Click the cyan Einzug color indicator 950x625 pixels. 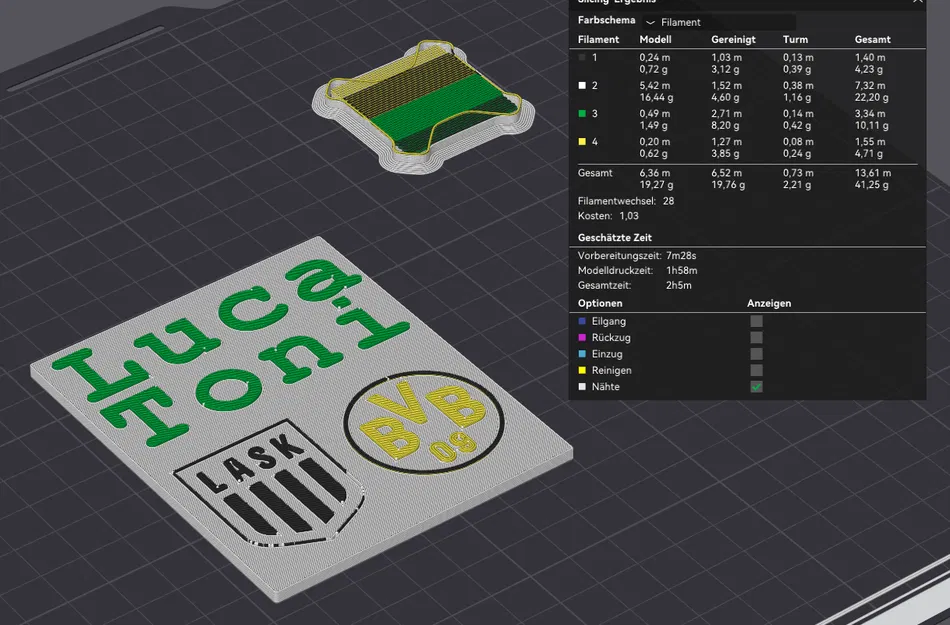(x=582, y=354)
